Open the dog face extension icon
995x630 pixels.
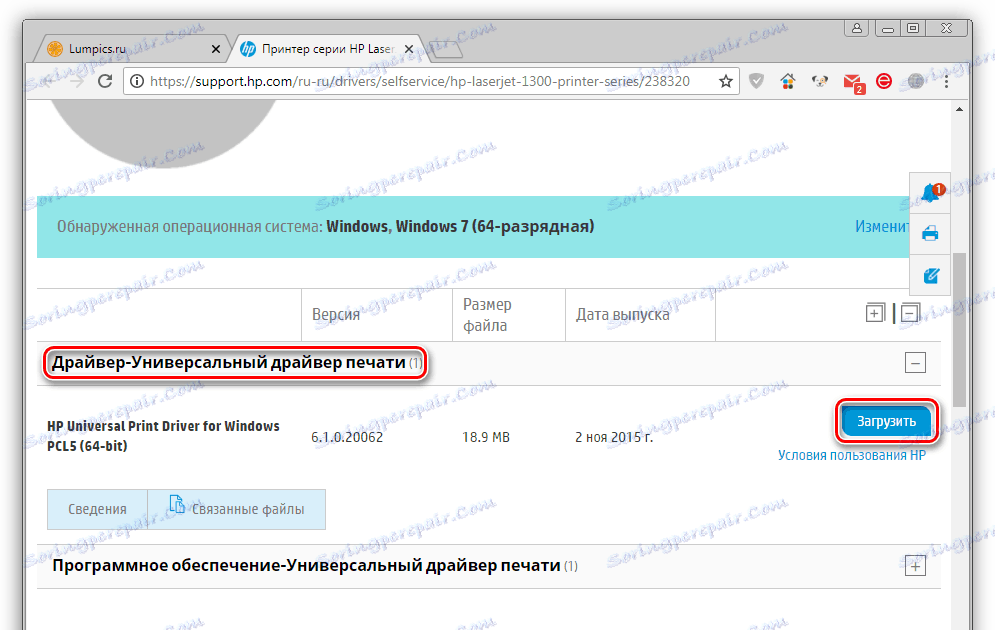coord(820,81)
